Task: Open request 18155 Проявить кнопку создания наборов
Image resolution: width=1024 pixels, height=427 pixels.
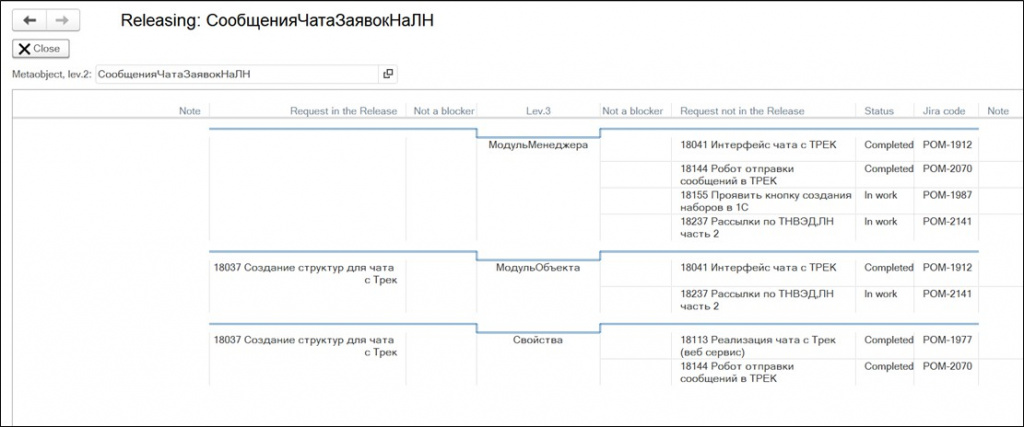Action: pyautogui.click(x=765, y=201)
